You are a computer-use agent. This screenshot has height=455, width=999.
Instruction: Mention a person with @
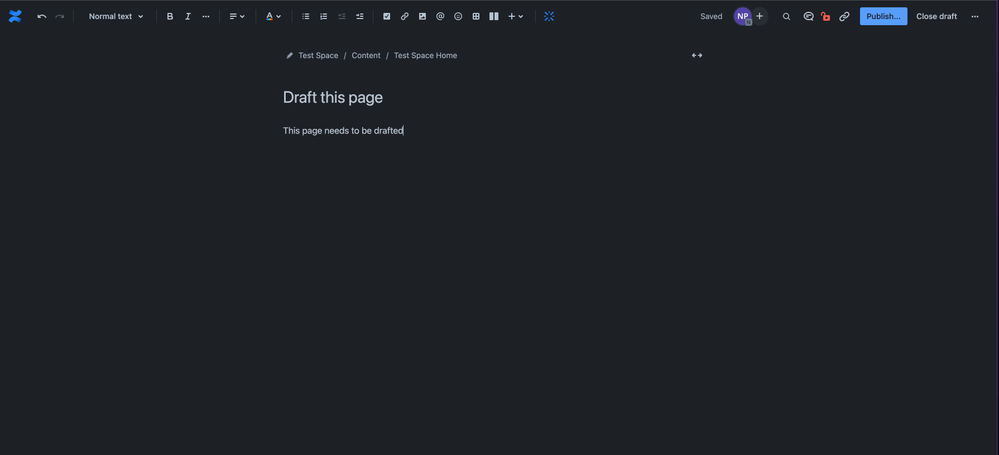[x=440, y=17]
